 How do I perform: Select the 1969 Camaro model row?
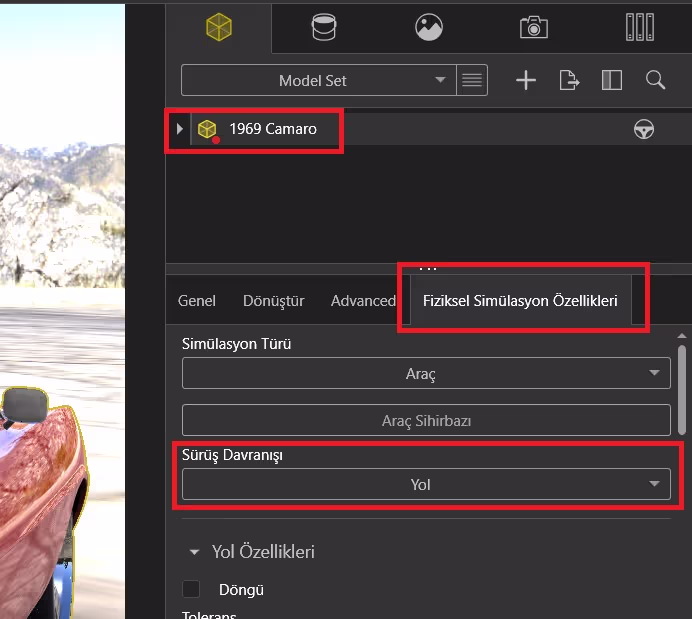coord(429,129)
